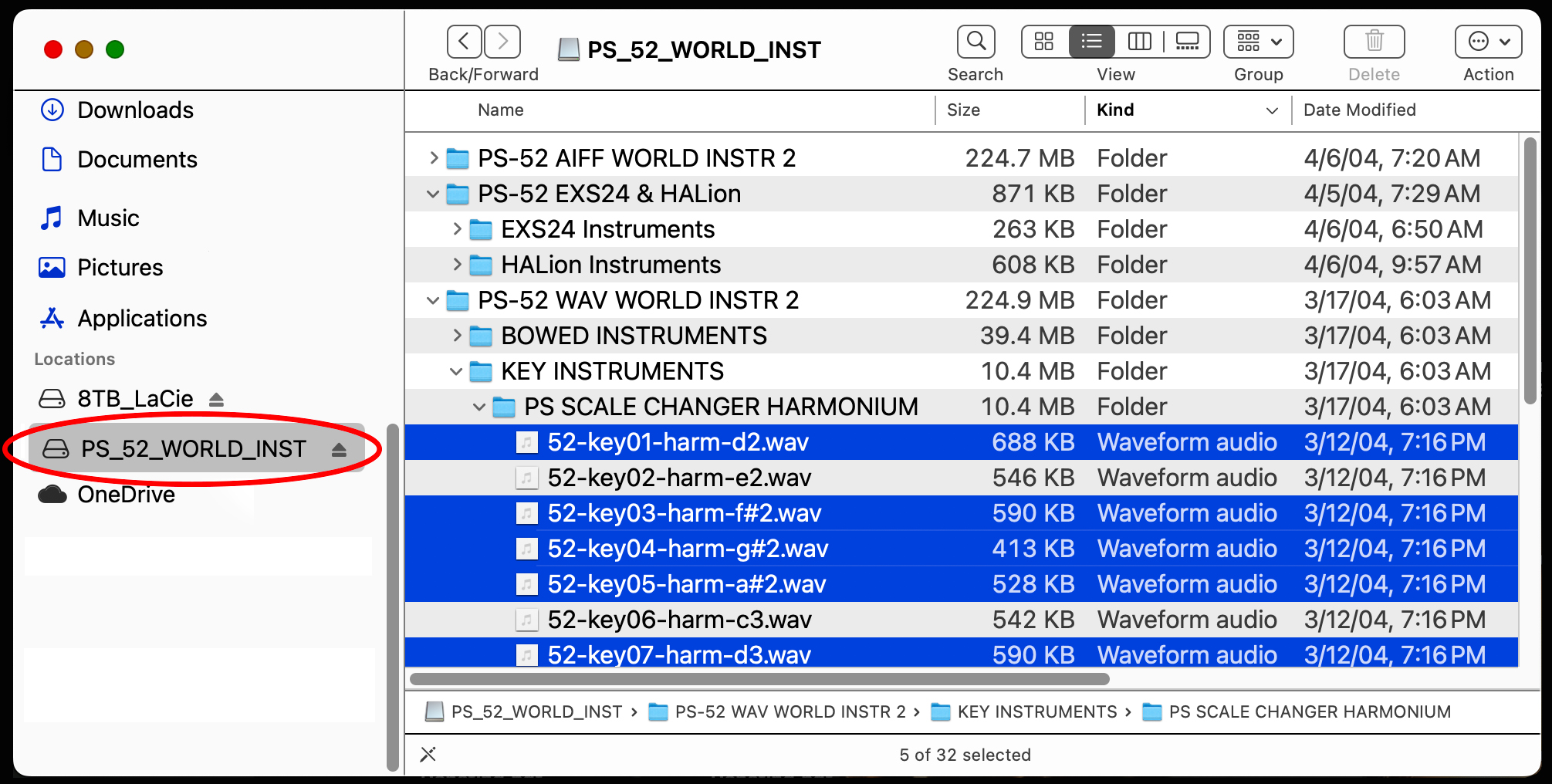Sort by Date Modified column
Viewport: 1552px width, 784px height.
click(1360, 110)
